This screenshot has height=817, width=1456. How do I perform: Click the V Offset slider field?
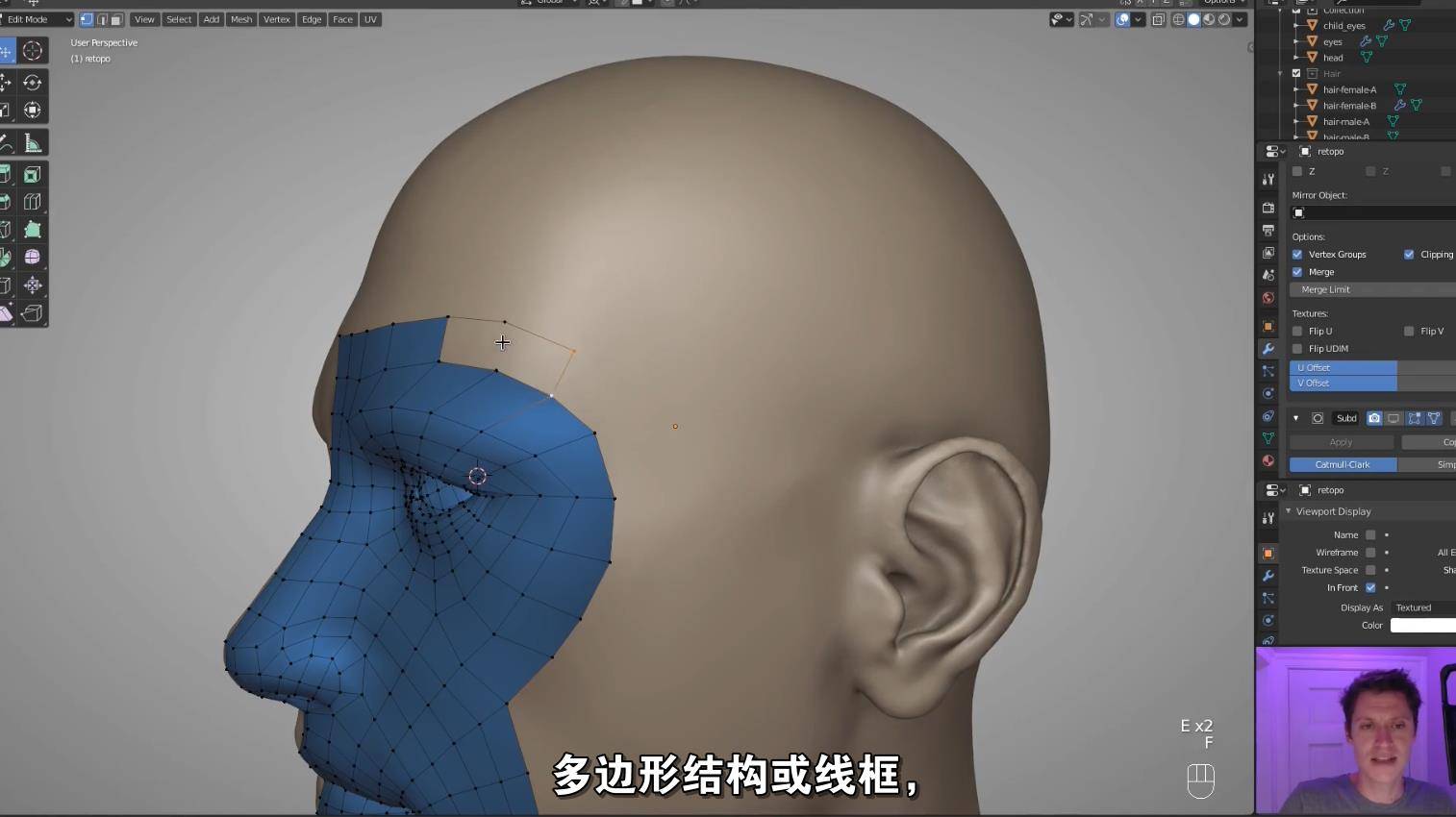click(1372, 384)
